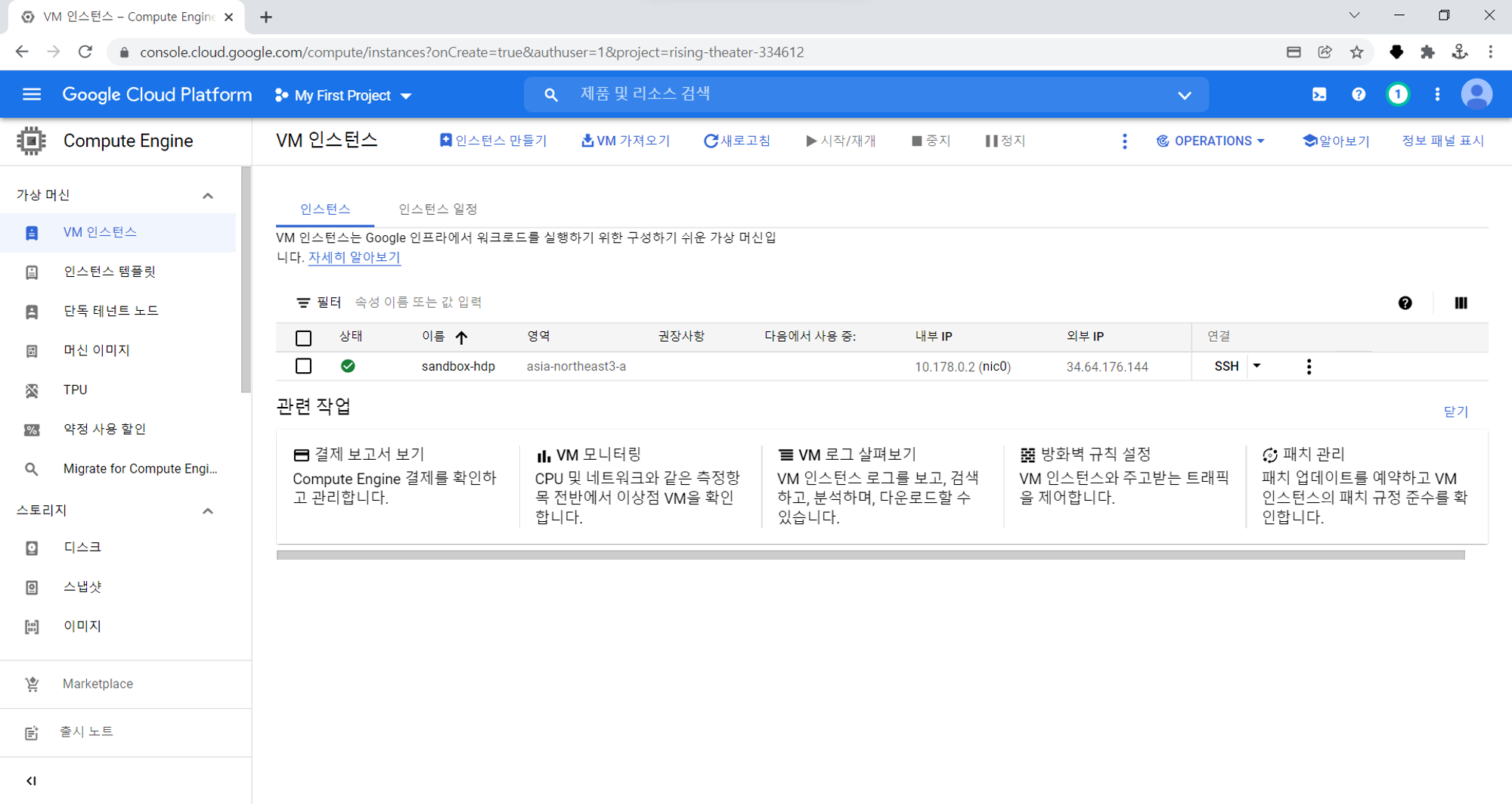Open the sandbox-hdp instance name
This screenshot has height=804, width=1512.
tap(458, 366)
